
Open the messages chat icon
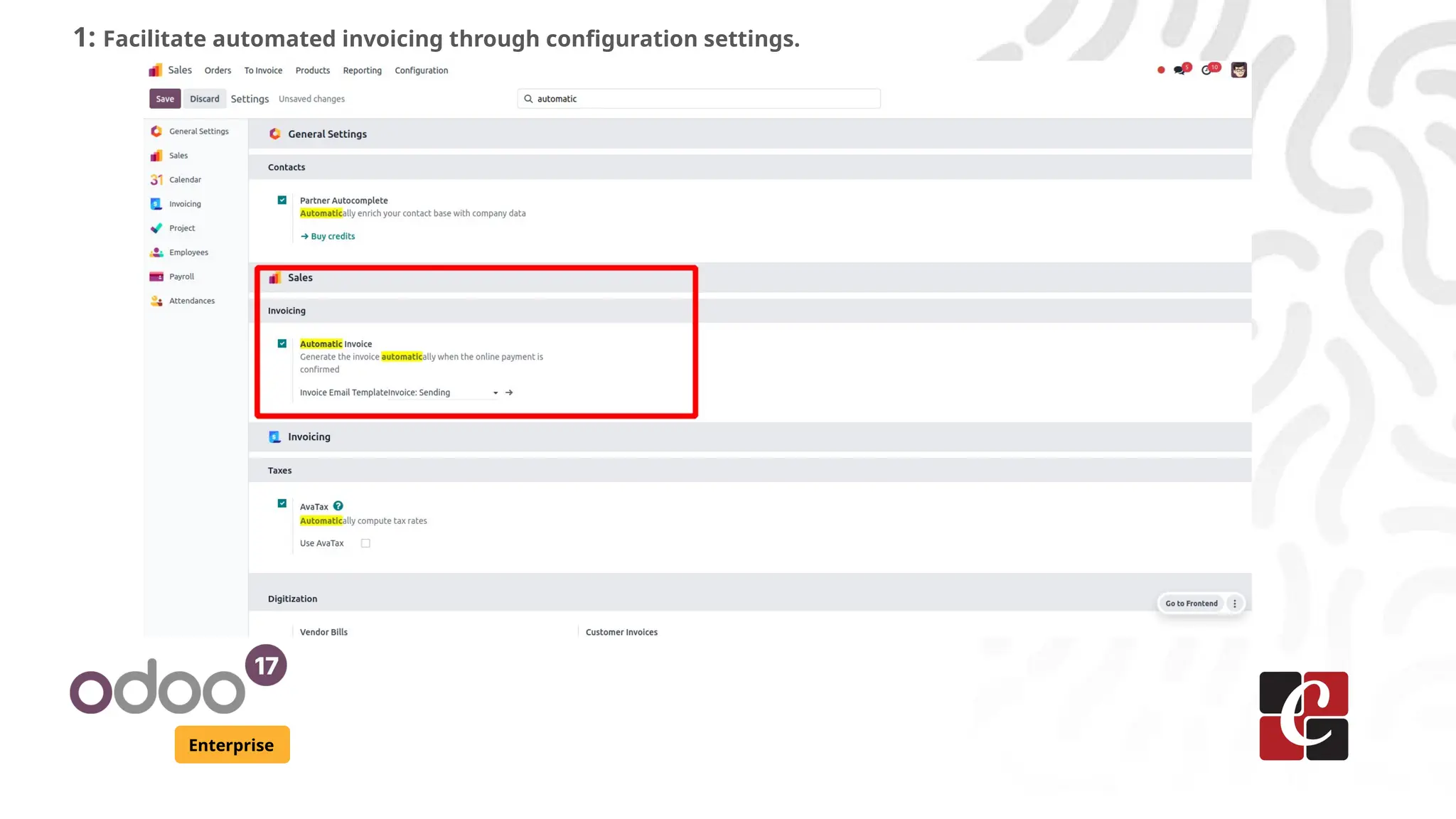coord(1180,70)
